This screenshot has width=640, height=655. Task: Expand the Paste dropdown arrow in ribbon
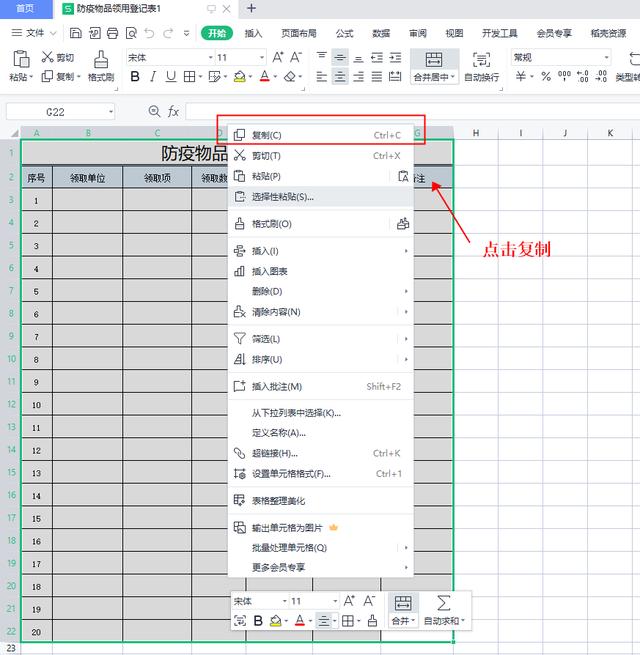(31, 77)
